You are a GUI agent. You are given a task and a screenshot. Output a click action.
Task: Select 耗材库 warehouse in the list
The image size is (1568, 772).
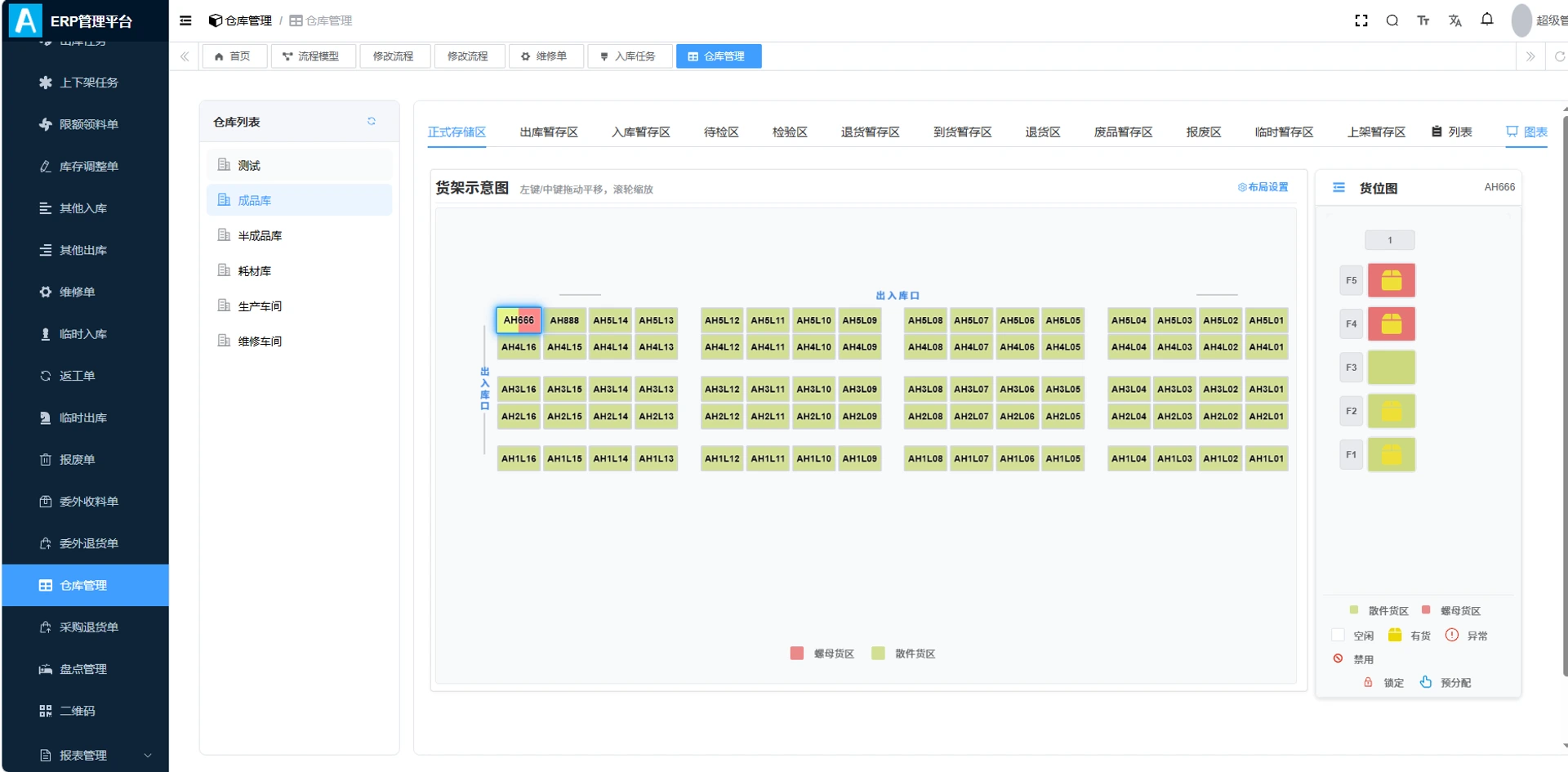pyautogui.click(x=299, y=270)
